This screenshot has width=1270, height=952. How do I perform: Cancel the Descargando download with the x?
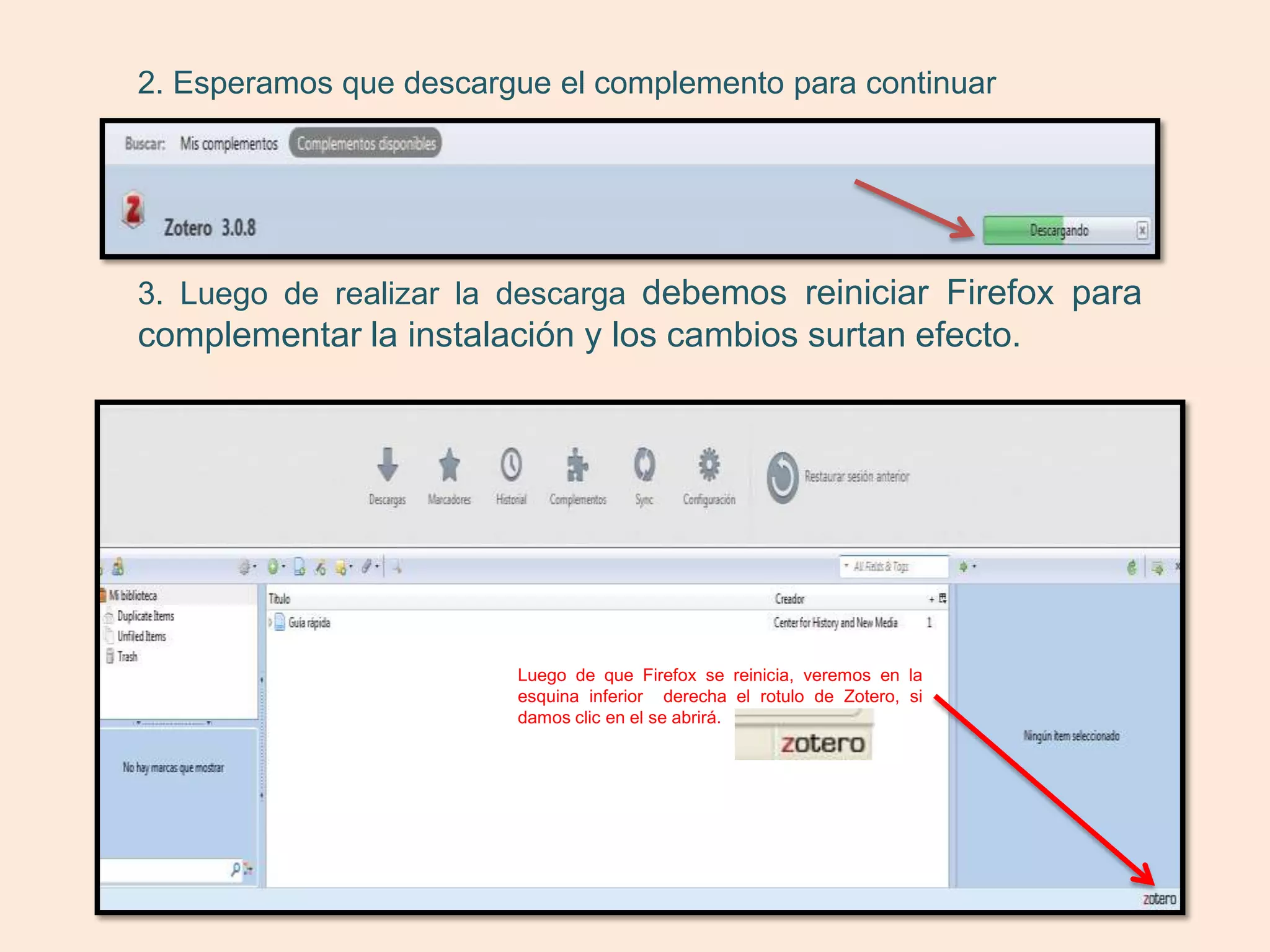pyautogui.click(x=1142, y=231)
